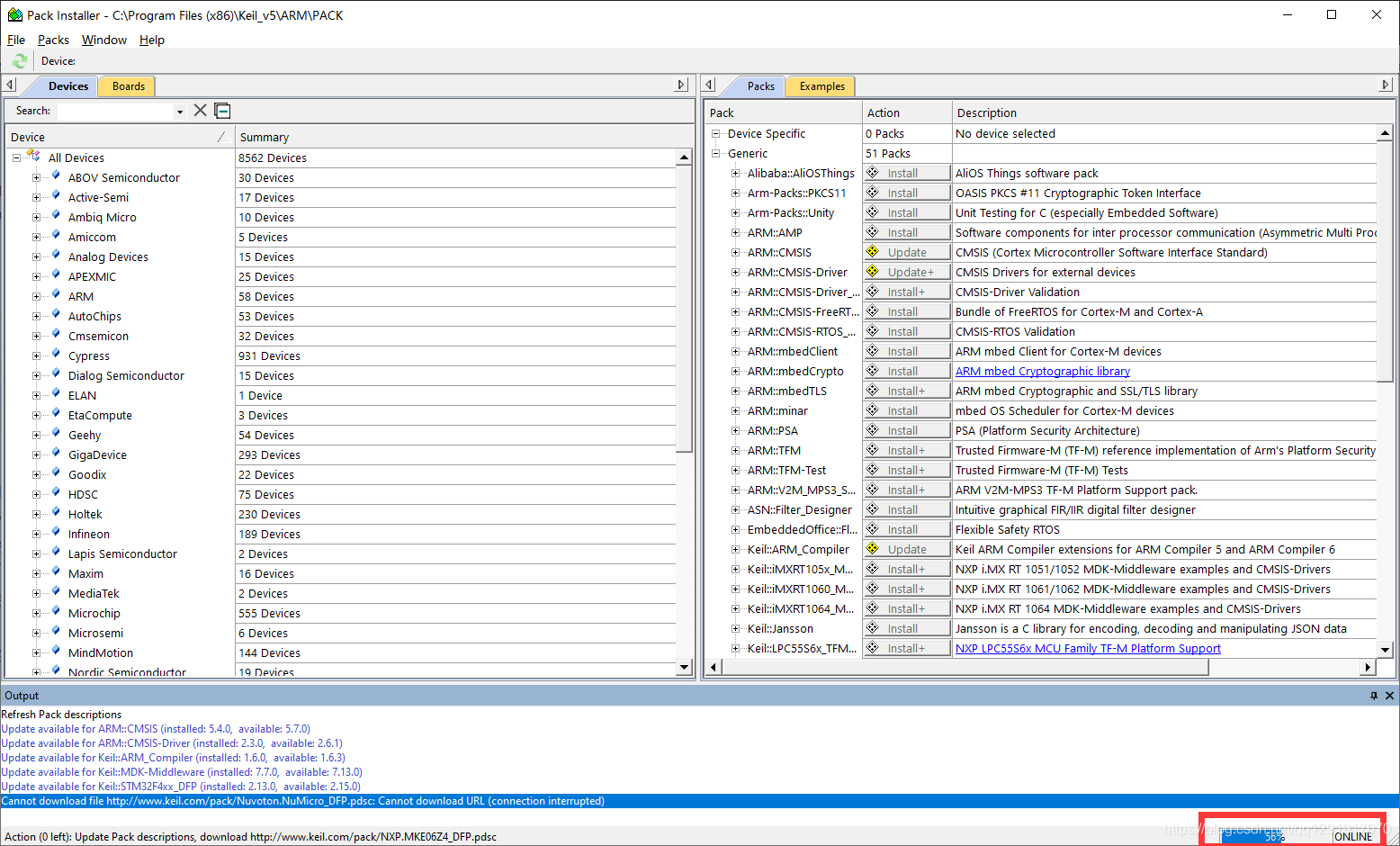Screen dimensions: 1400x846
Task: Open the File menu
Action: 16,40
